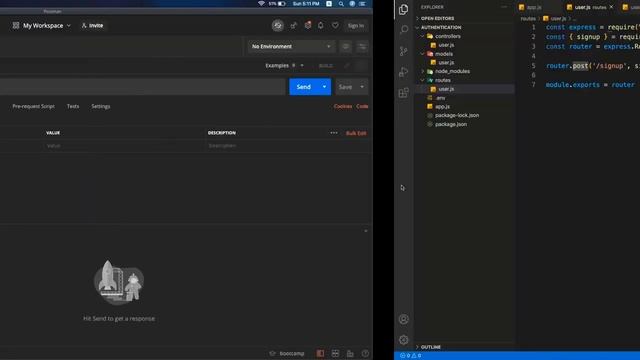Click macOS Wi-Fi menu bar icon
Image resolution: width=640 pixels, height=360 pixels.
[261, 4]
